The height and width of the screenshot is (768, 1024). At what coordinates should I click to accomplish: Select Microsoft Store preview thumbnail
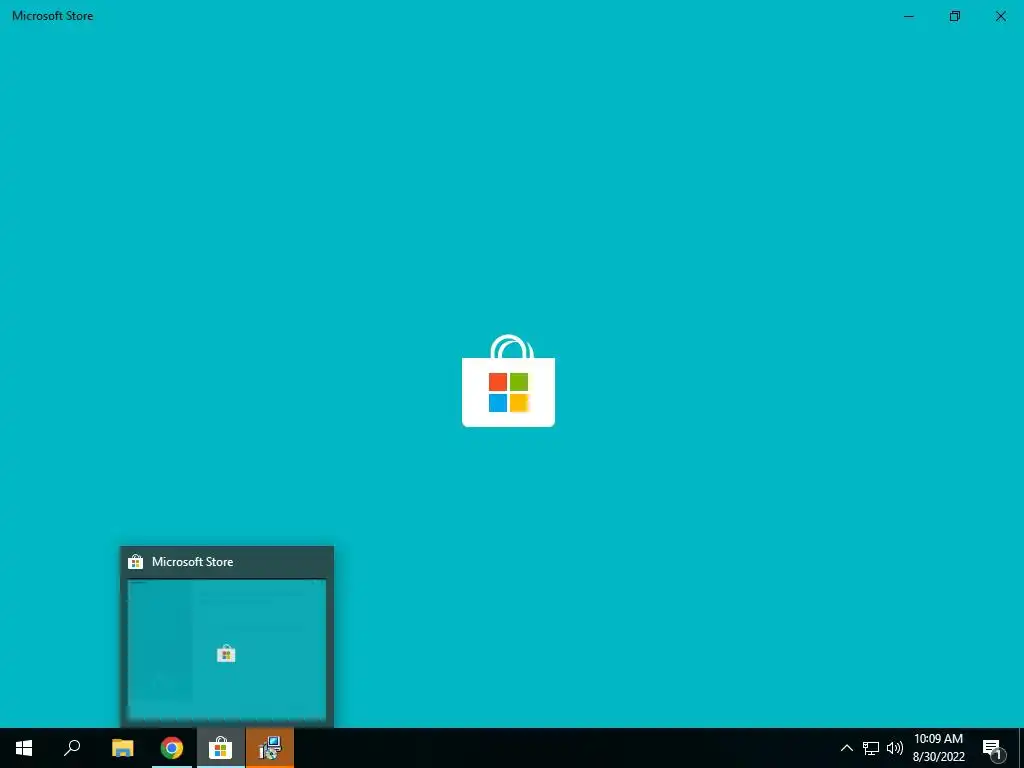point(227,650)
